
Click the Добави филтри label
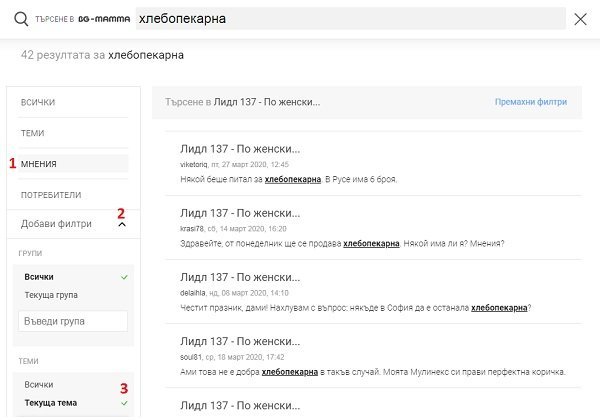pyautogui.click(x=56, y=224)
